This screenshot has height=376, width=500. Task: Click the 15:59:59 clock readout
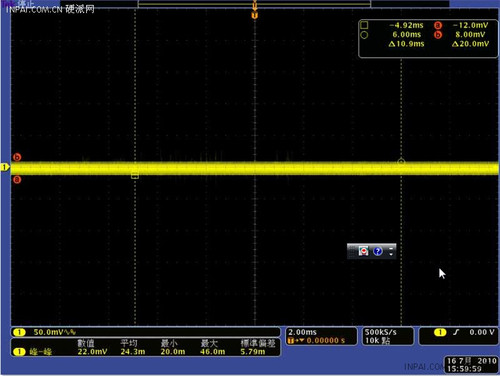(x=464, y=369)
